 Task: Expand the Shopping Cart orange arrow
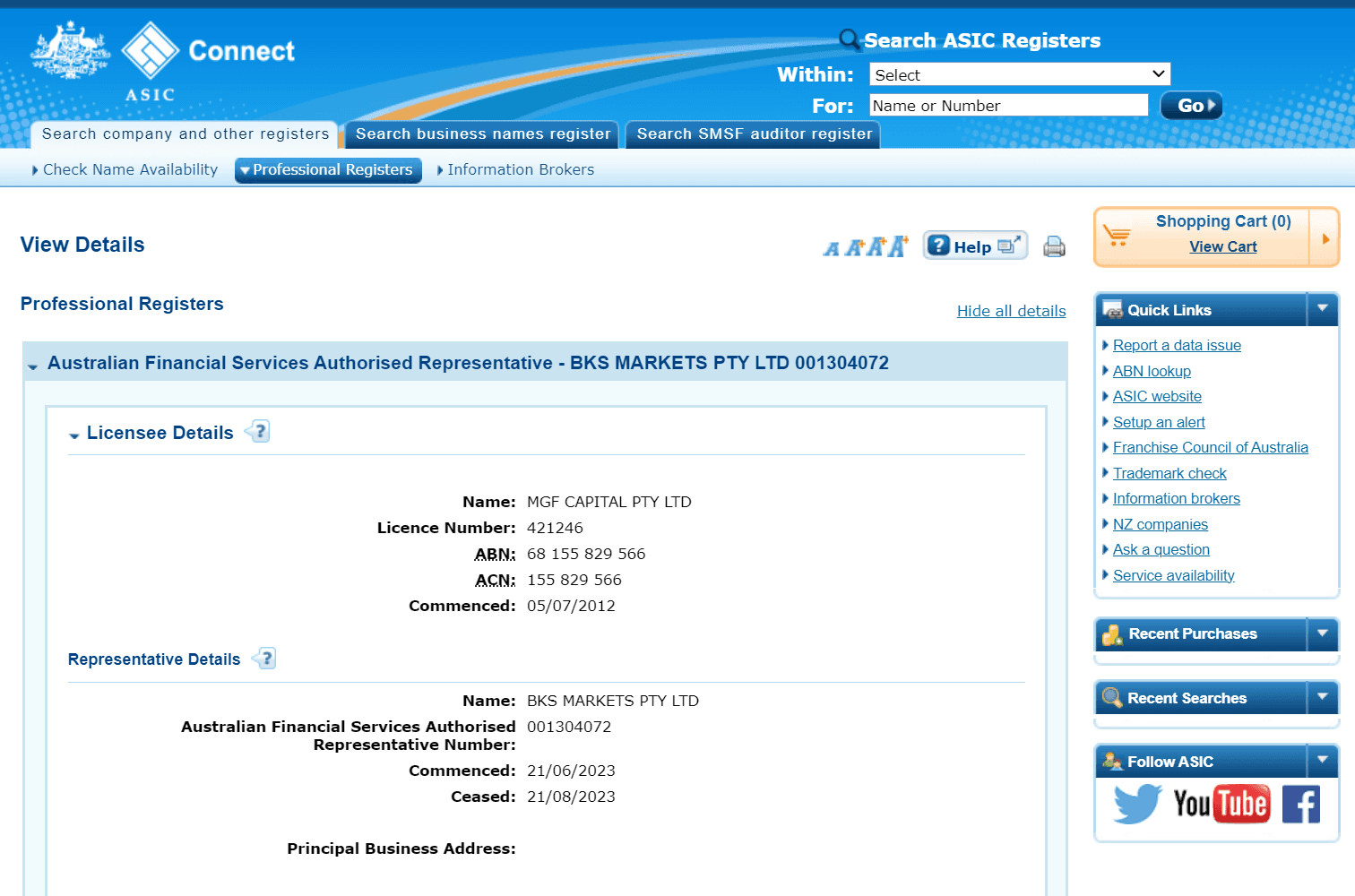tap(1325, 238)
